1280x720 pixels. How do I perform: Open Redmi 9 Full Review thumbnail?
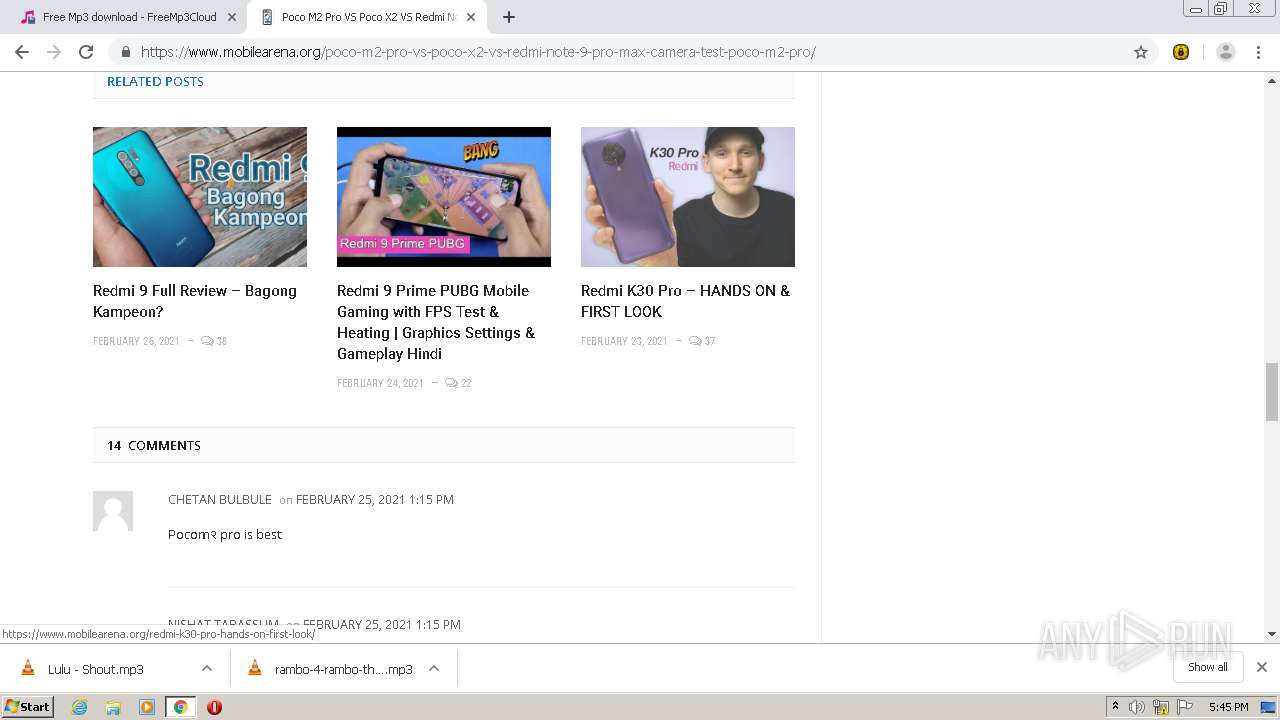click(200, 197)
